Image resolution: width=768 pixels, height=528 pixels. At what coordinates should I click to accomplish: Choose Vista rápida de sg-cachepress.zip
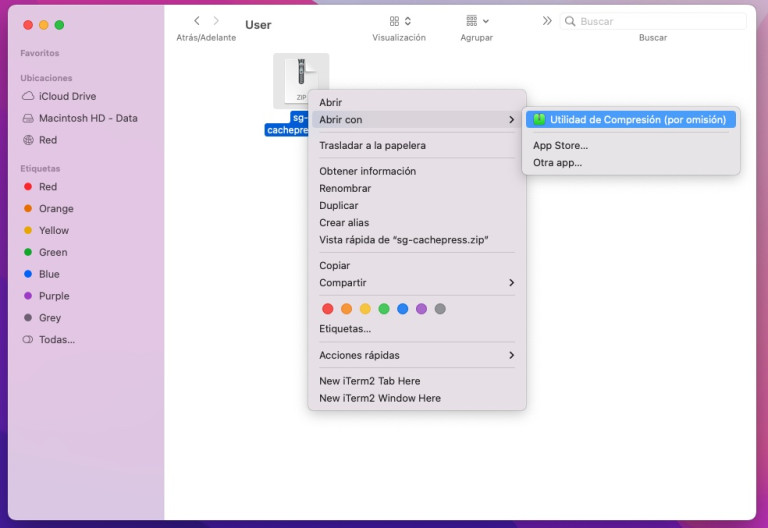click(x=417, y=240)
